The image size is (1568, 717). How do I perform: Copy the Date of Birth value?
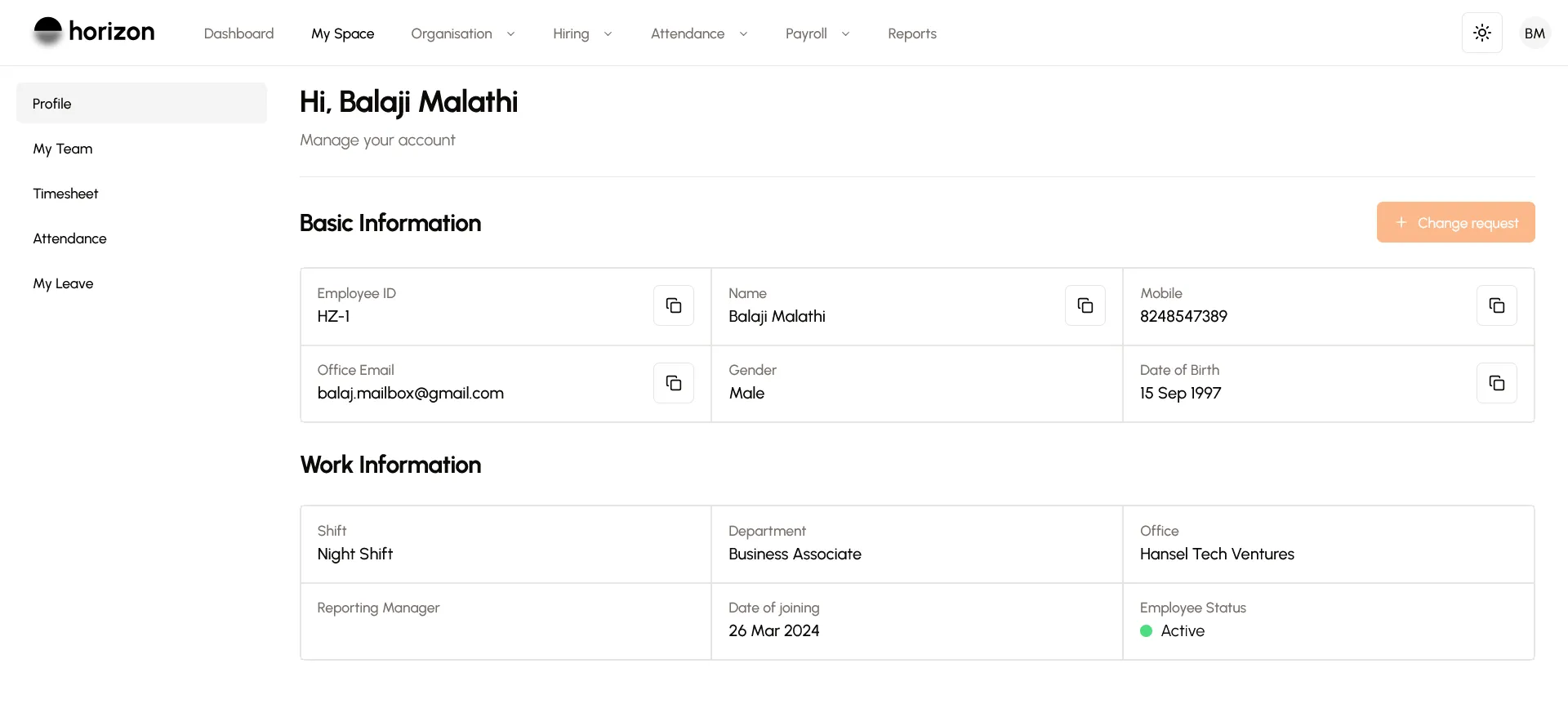coord(1497,383)
